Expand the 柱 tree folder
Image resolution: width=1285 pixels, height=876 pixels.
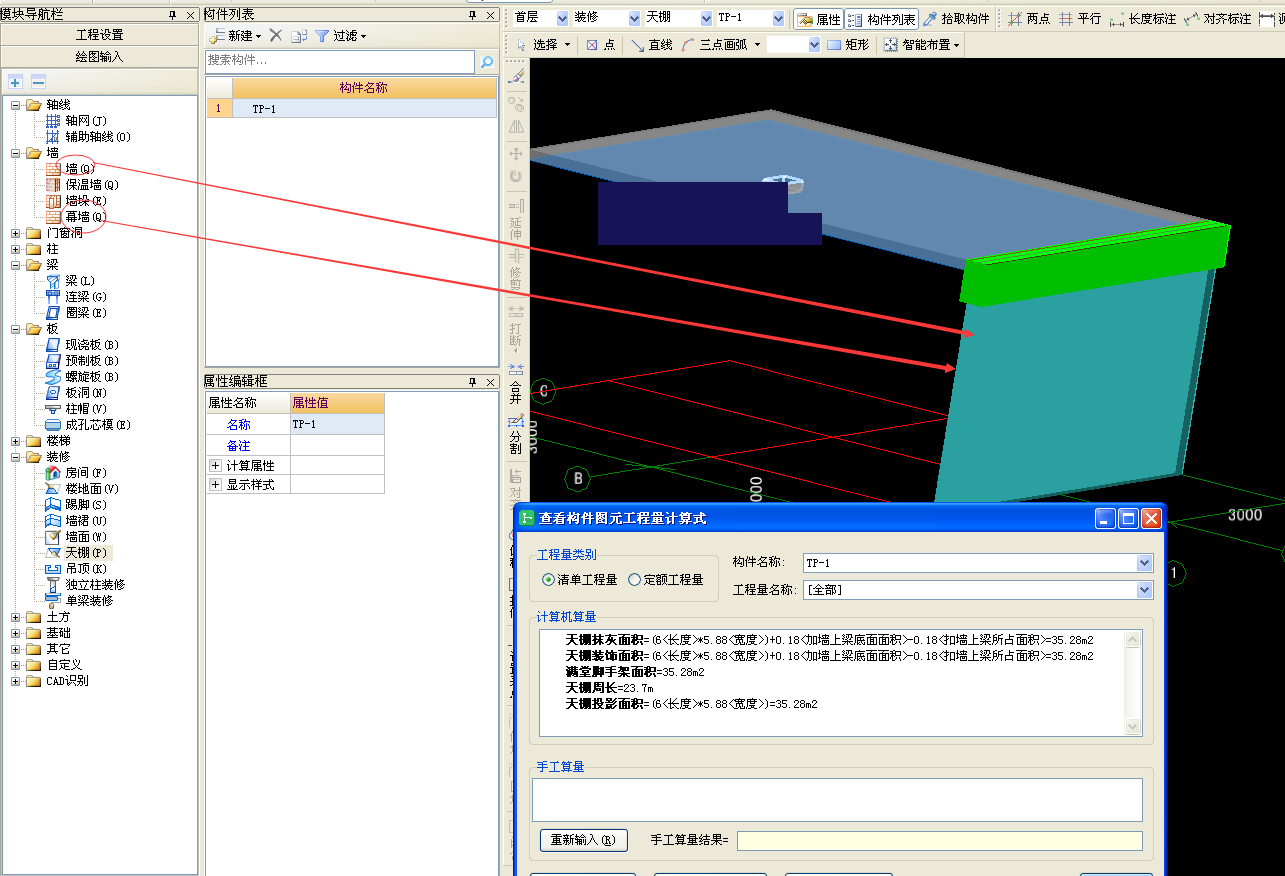(x=16, y=248)
